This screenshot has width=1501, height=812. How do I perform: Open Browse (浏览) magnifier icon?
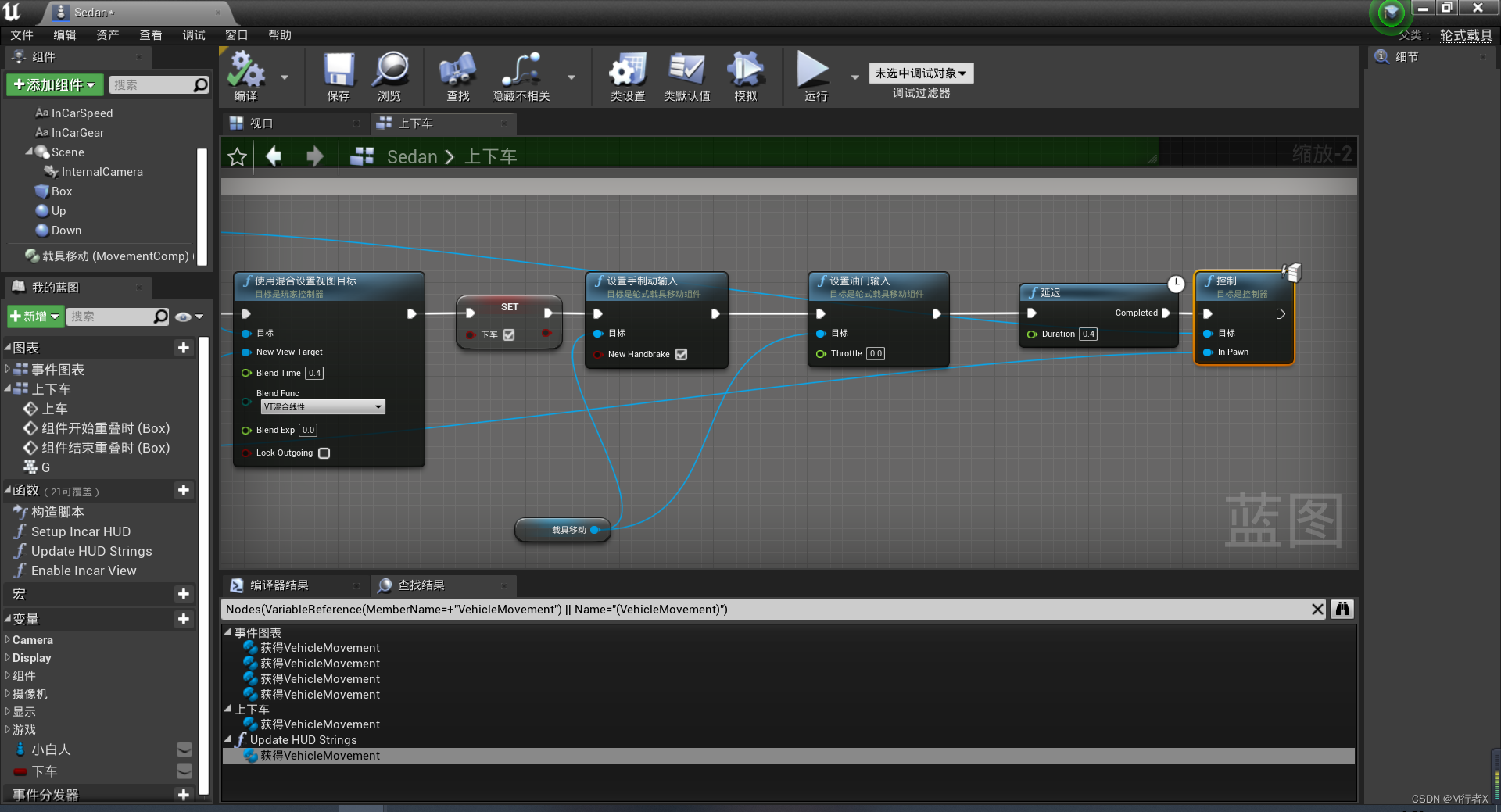[389, 70]
